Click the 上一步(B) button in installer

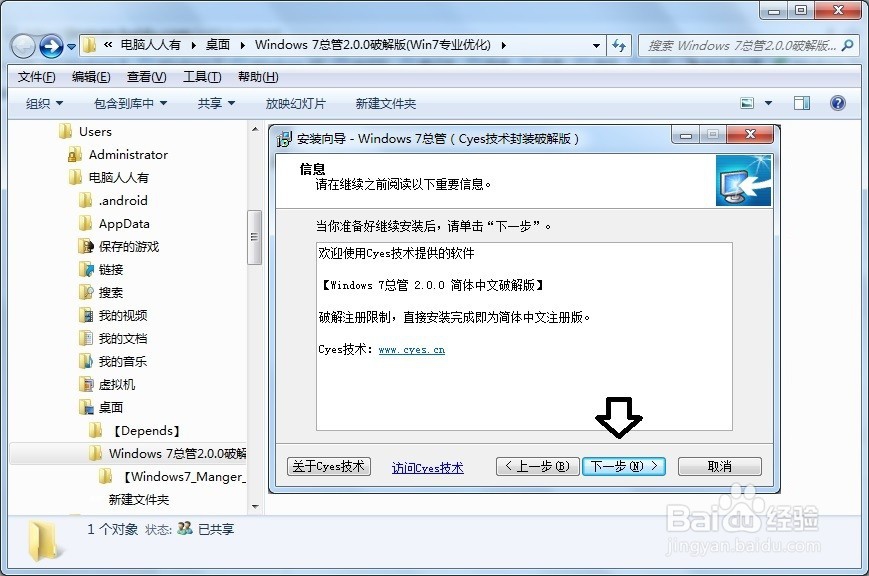(537, 466)
